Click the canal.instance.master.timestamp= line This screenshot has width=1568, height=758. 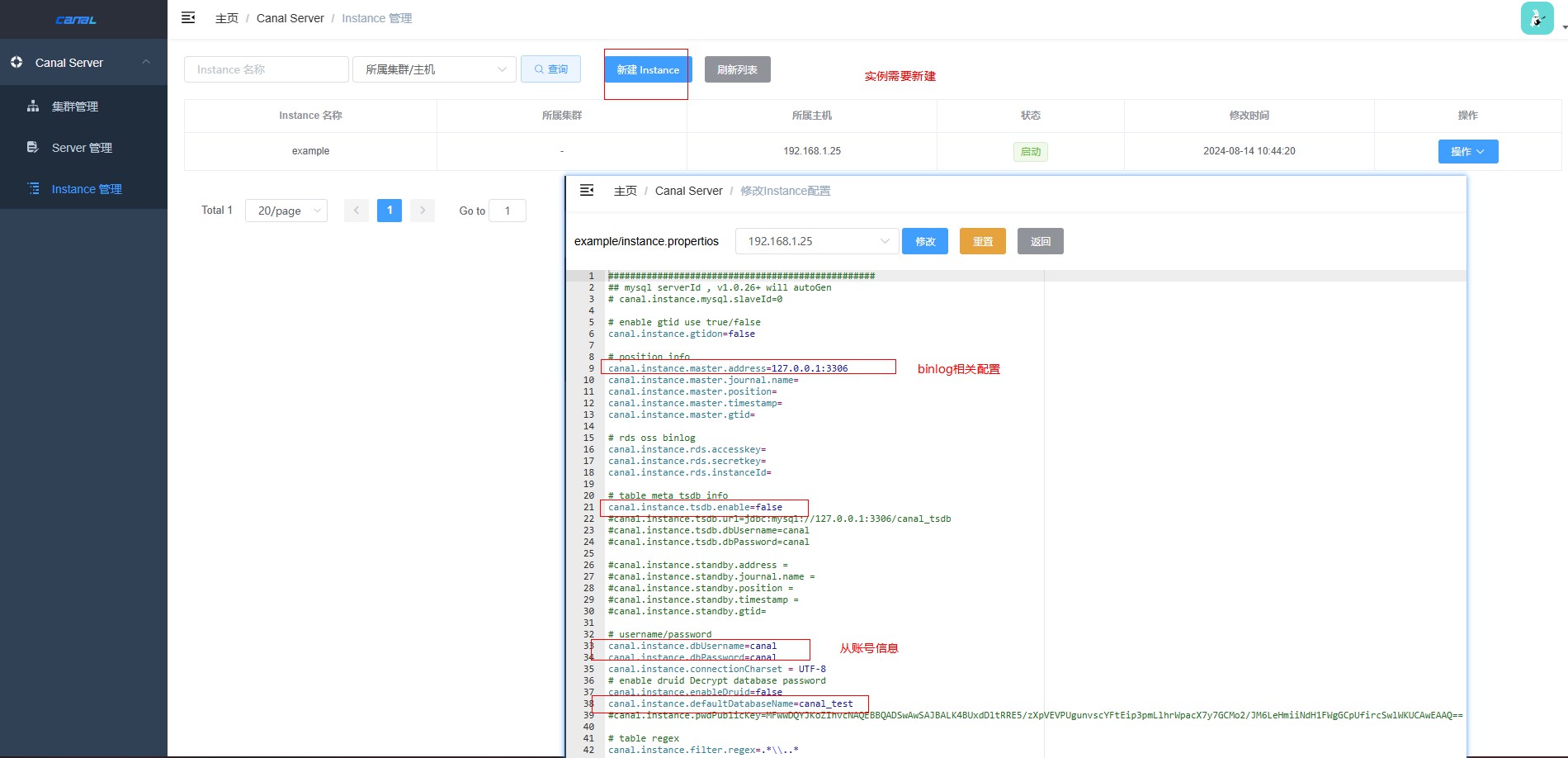695,403
